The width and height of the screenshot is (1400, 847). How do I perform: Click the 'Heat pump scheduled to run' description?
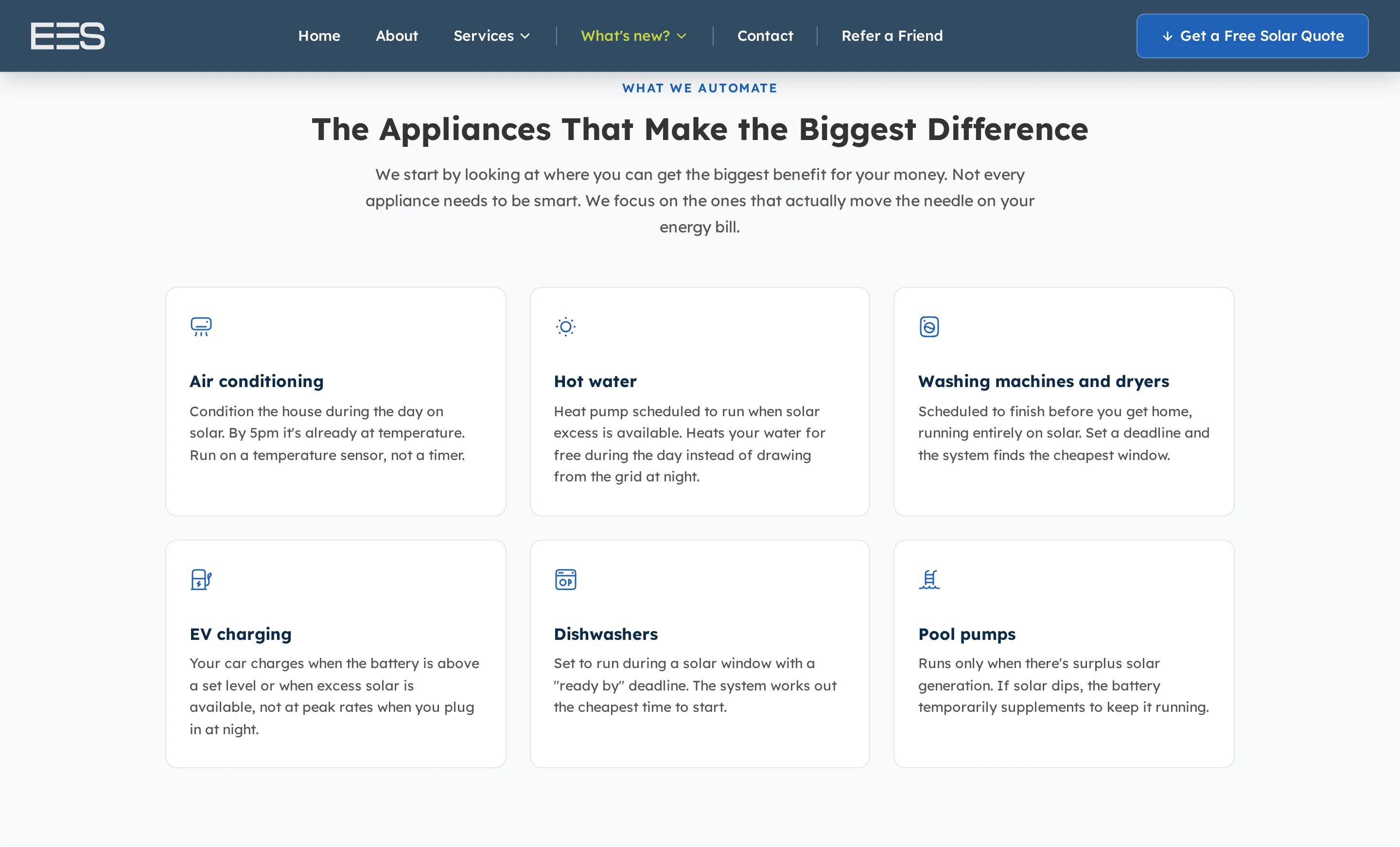(689, 444)
